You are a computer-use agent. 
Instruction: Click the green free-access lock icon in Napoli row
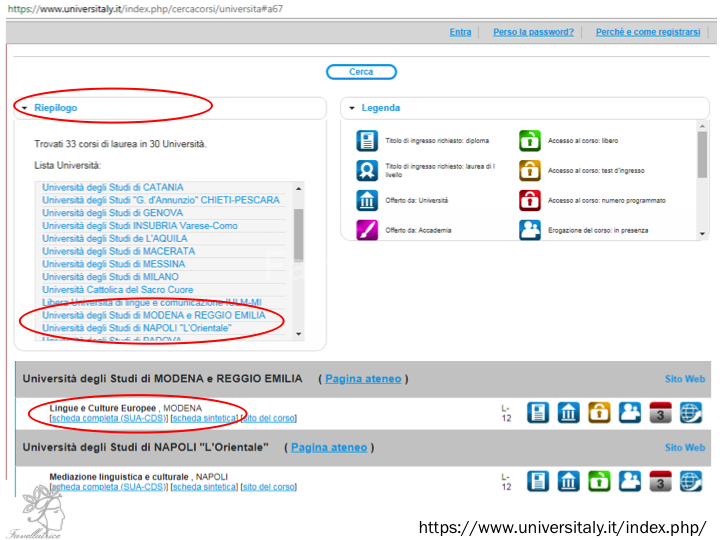pos(599,481)
